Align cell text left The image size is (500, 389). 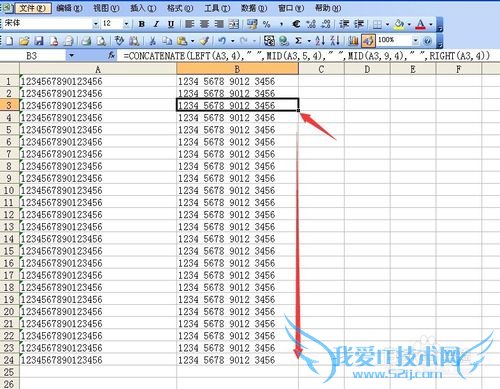(x=190, y=24)
